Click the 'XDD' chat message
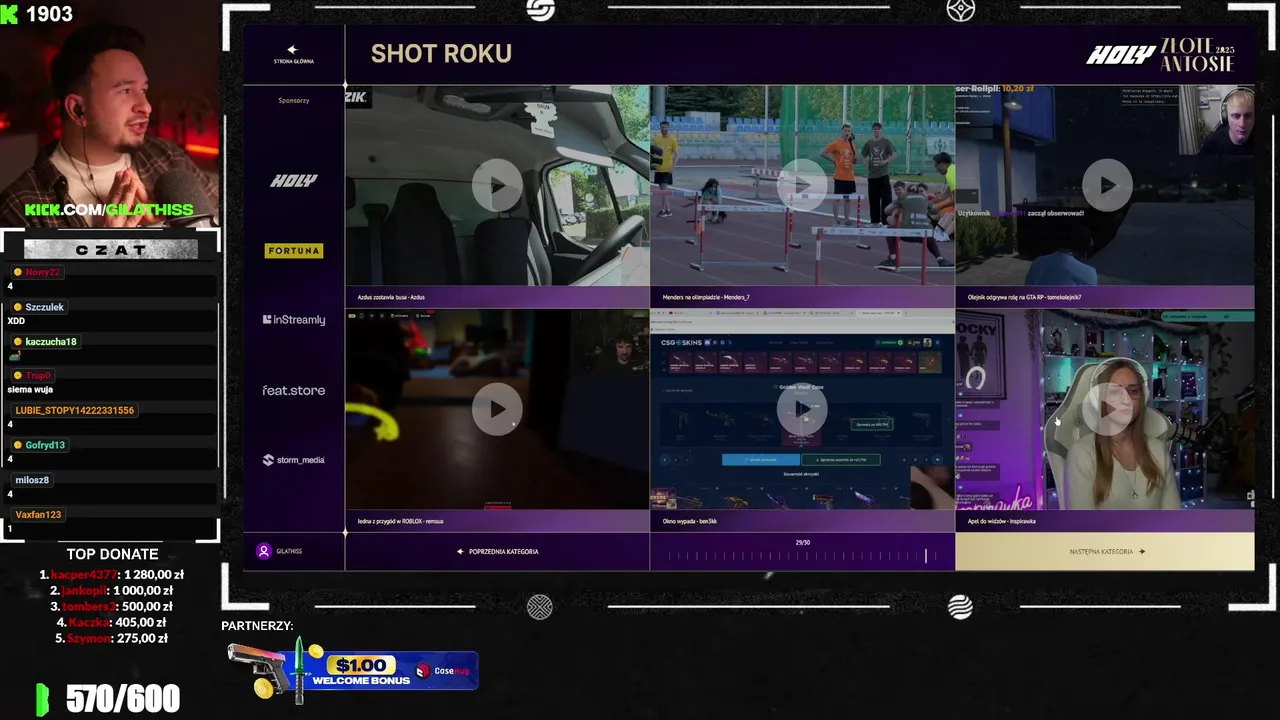The height and width of the screenshot is (720, 1280). 16,321
